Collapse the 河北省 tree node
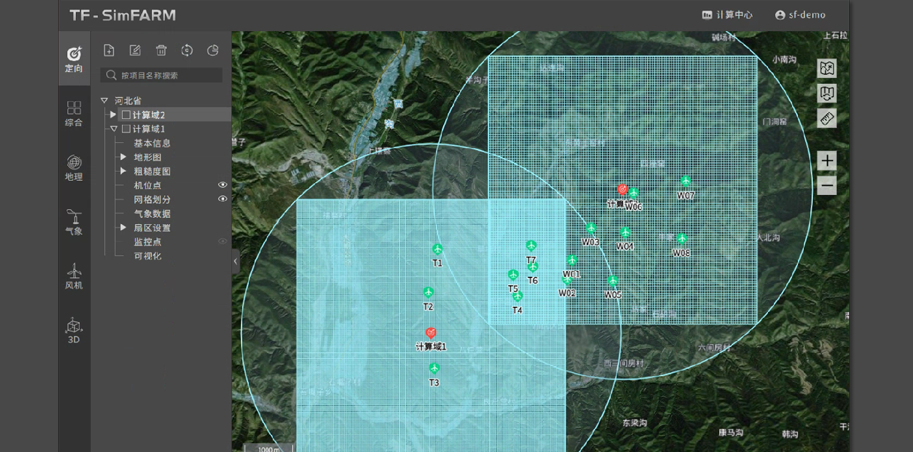 click(x=104, y=100)
